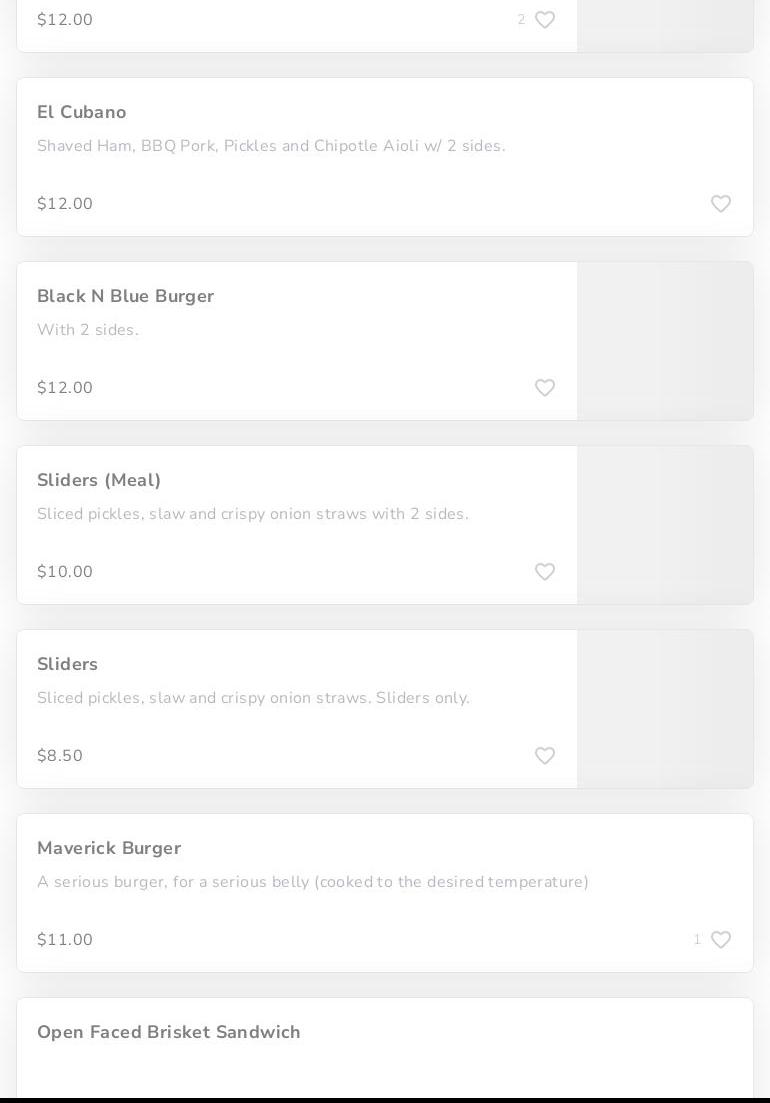Favorite the El Cubano sandwich with the heart
This screenshot has width=770, height=1103.
721,204
